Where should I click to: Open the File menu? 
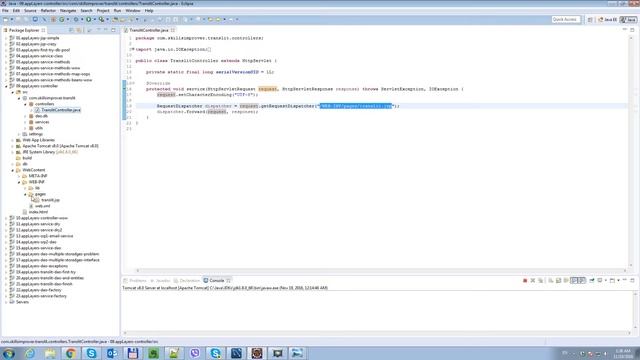pos(5,11)
